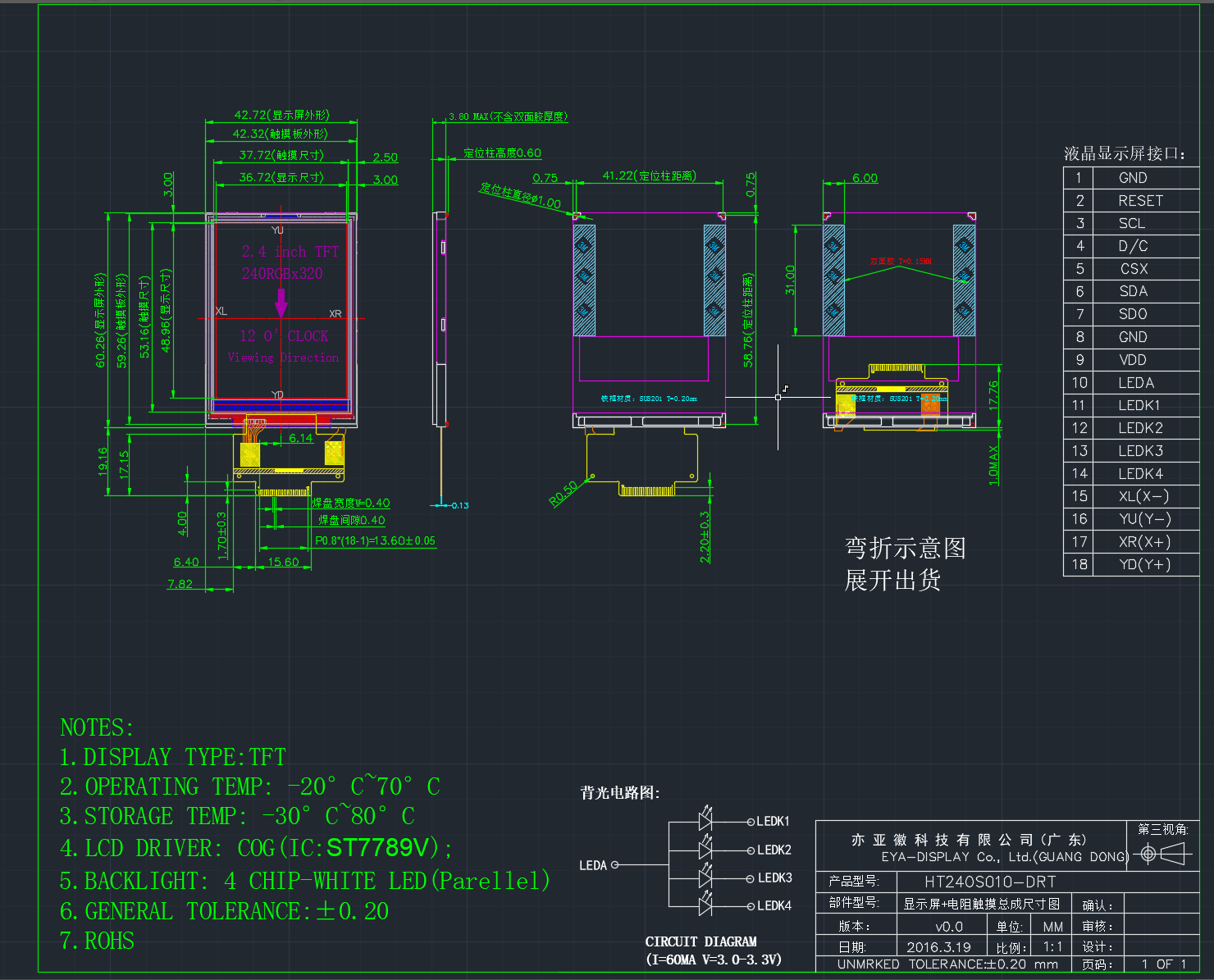Select the '1 OF 1' page number
Screen dimensions: 1214x980
(x=1164, y=964)
